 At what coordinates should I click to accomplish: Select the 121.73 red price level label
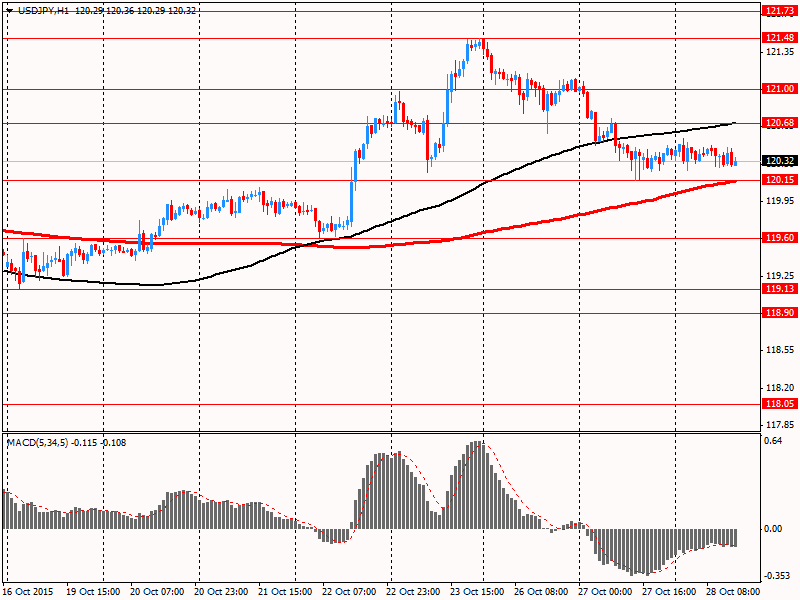(780, 11)
